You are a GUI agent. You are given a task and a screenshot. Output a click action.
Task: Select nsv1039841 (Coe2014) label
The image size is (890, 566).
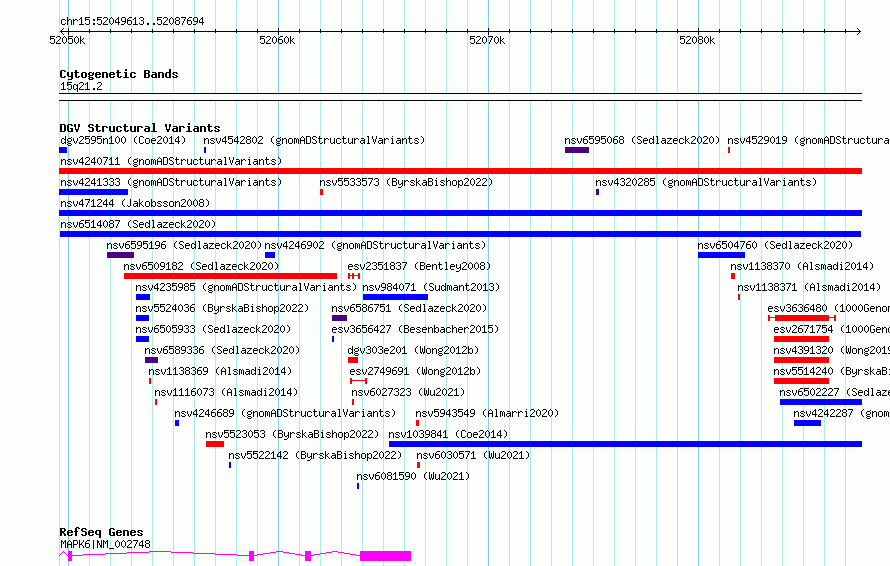pyautogui.click(x=448, y=434)
